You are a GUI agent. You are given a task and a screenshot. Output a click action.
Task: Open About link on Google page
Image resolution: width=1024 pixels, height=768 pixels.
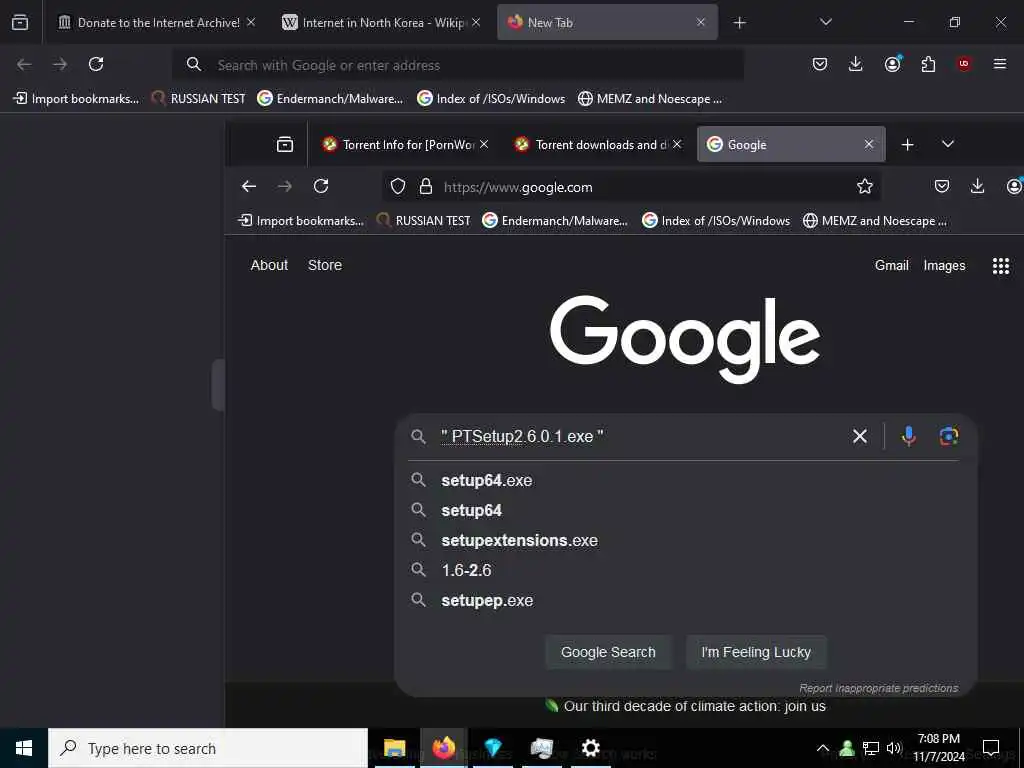click(269, 265)
